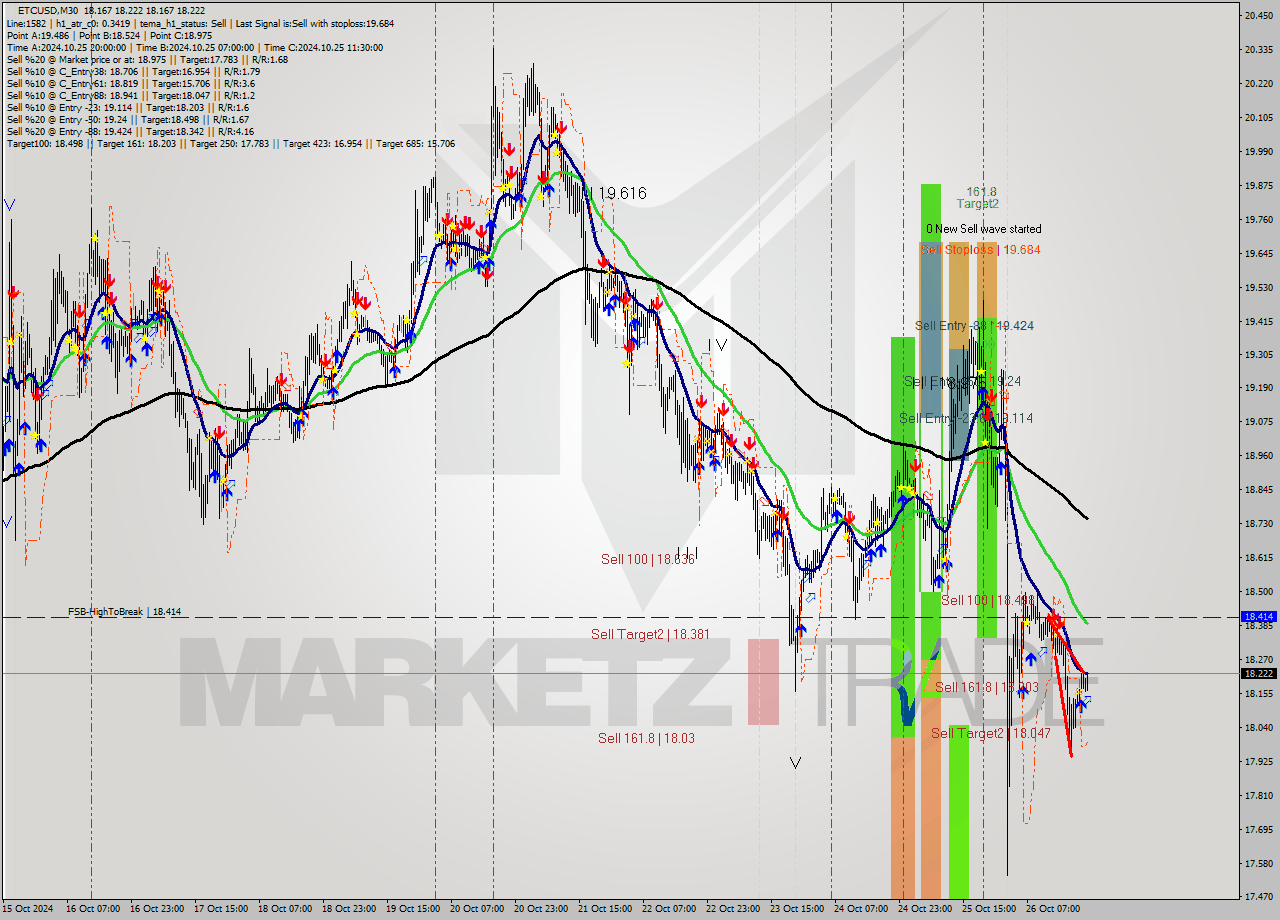Viewport: 1280px width, 920px height.
Task: Click the '23 Oct 15:00' time axis label
Action: point(797,909)
